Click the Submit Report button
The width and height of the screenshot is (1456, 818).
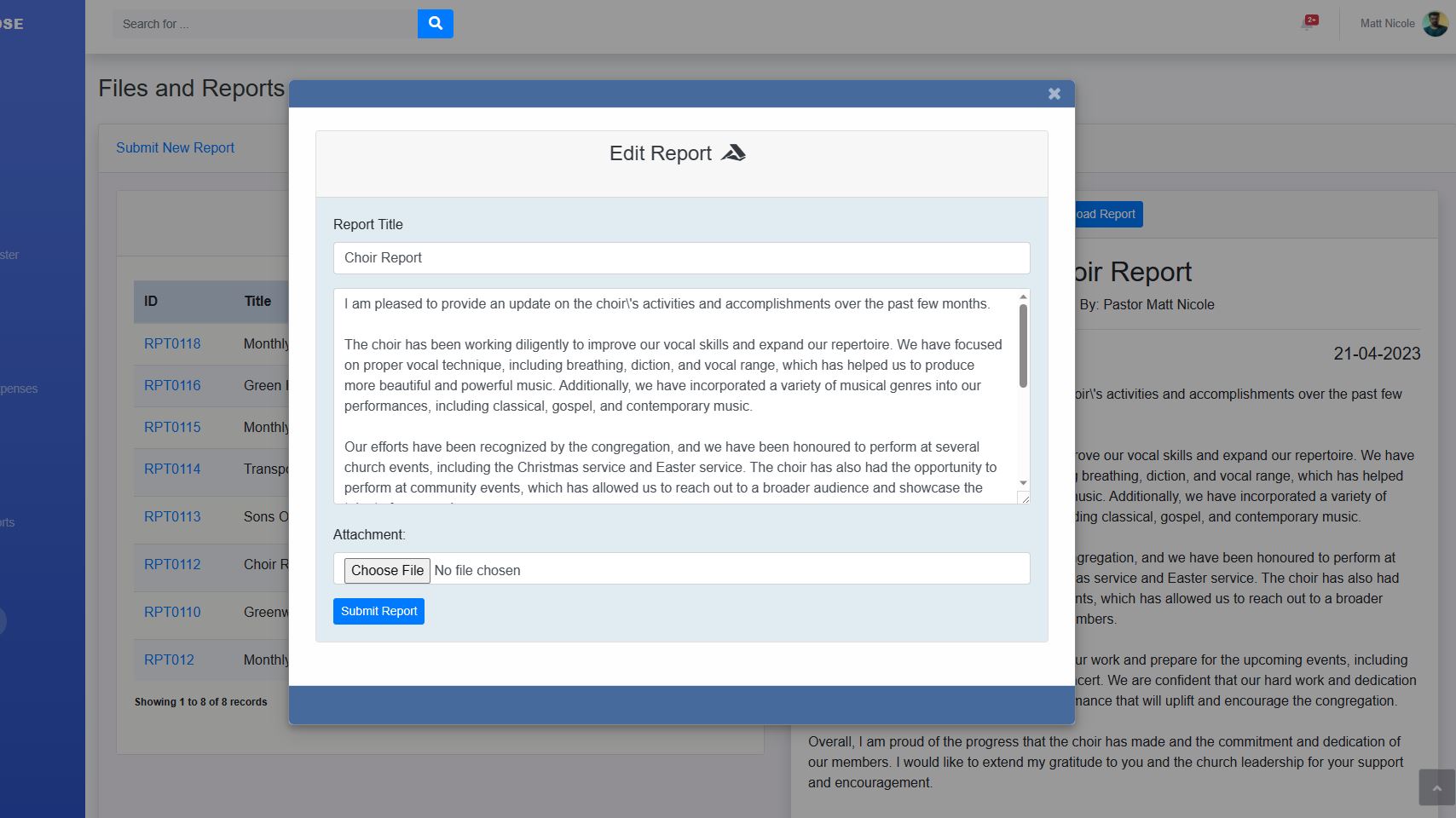pos(378,611)
